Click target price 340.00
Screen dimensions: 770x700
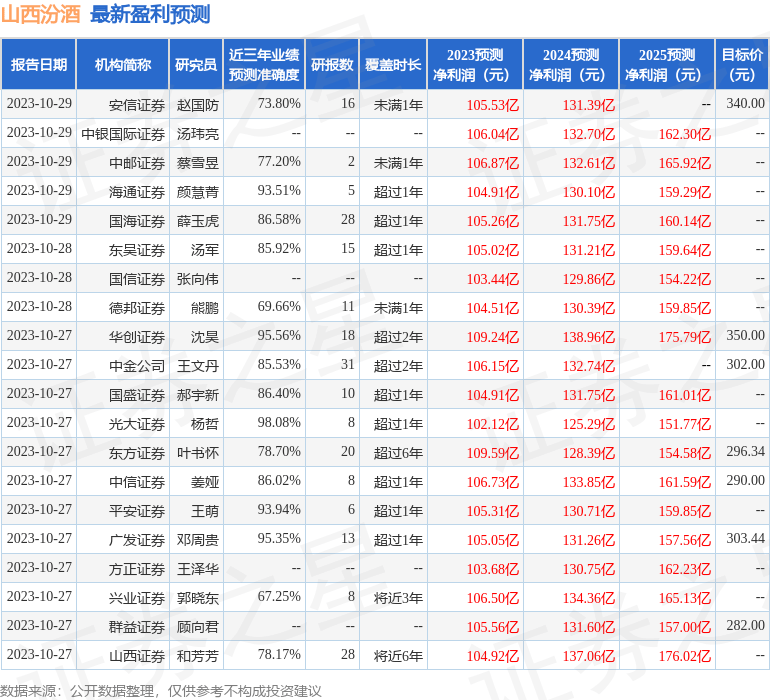745,103
